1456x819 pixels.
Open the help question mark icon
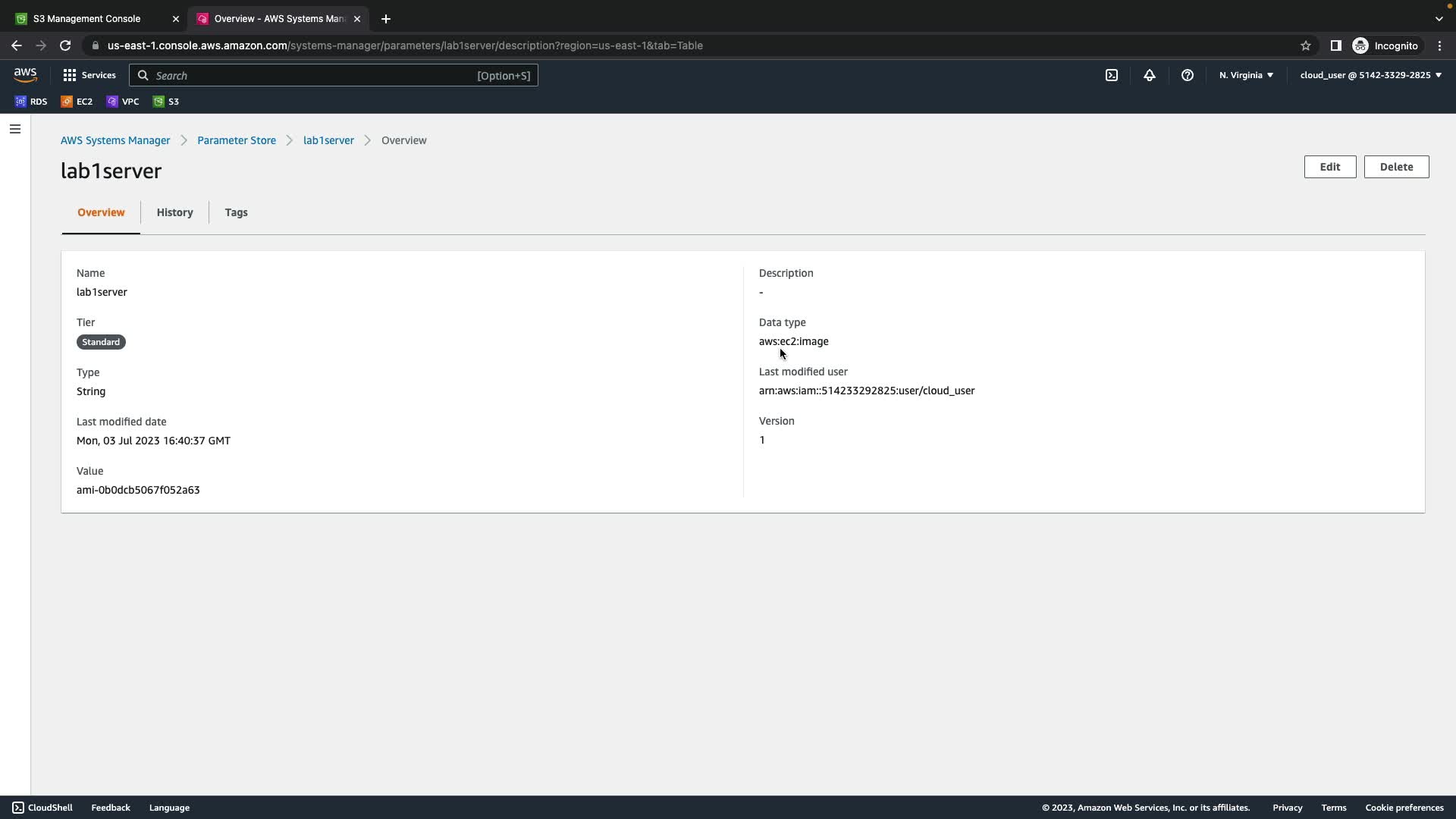pos(1188,75)
